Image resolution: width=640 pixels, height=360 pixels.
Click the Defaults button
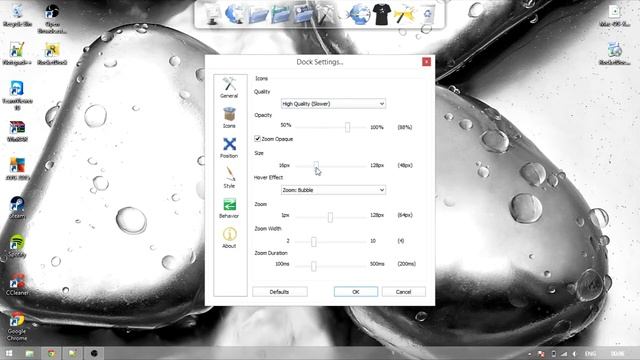coord(280,292)
